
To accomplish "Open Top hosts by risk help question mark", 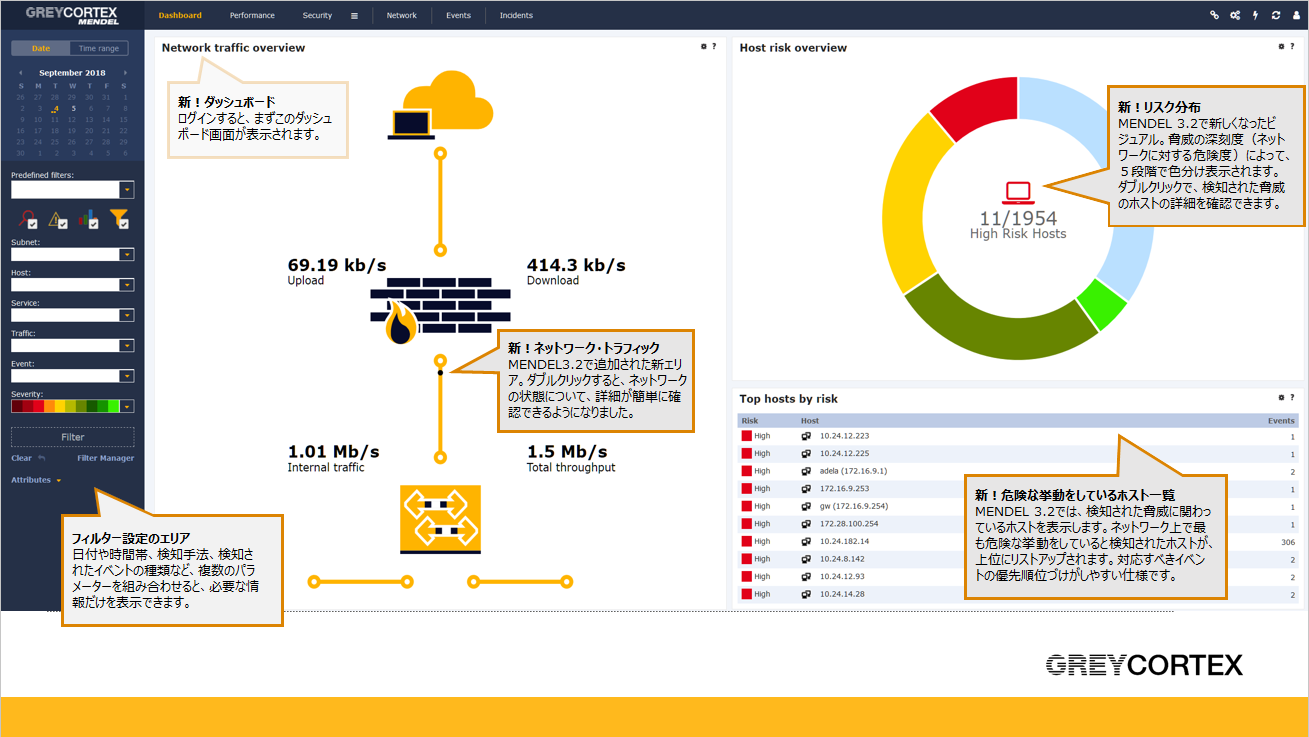I will [1292, 397].
